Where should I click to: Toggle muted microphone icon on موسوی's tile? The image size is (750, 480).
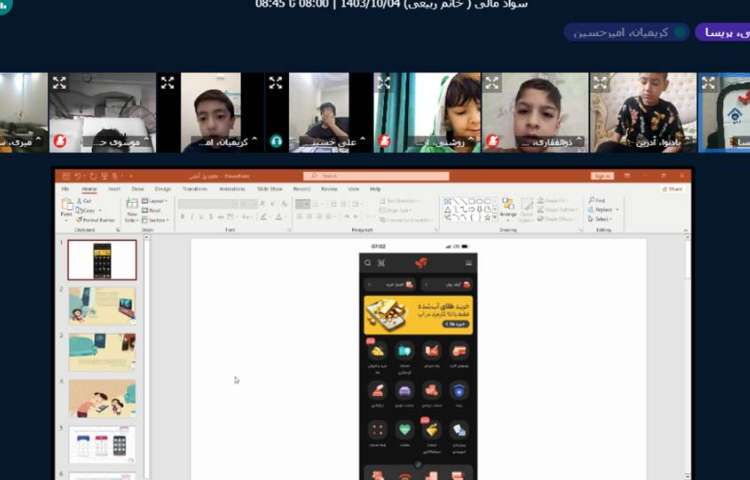click(x=59, y=141)
